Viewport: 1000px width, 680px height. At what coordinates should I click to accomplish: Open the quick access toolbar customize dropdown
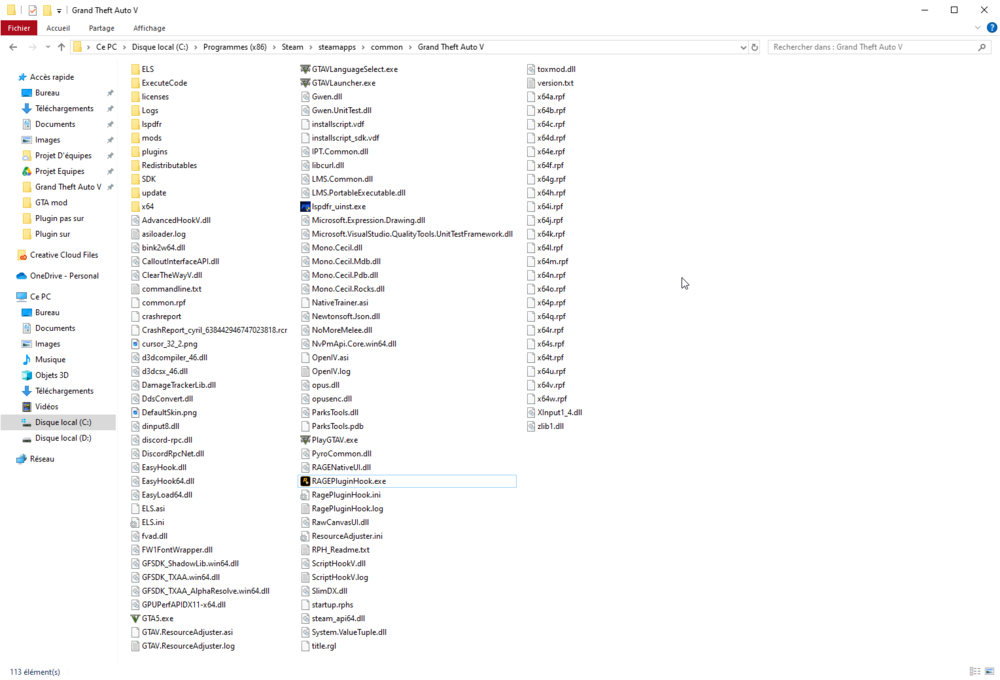click(59, 10)
